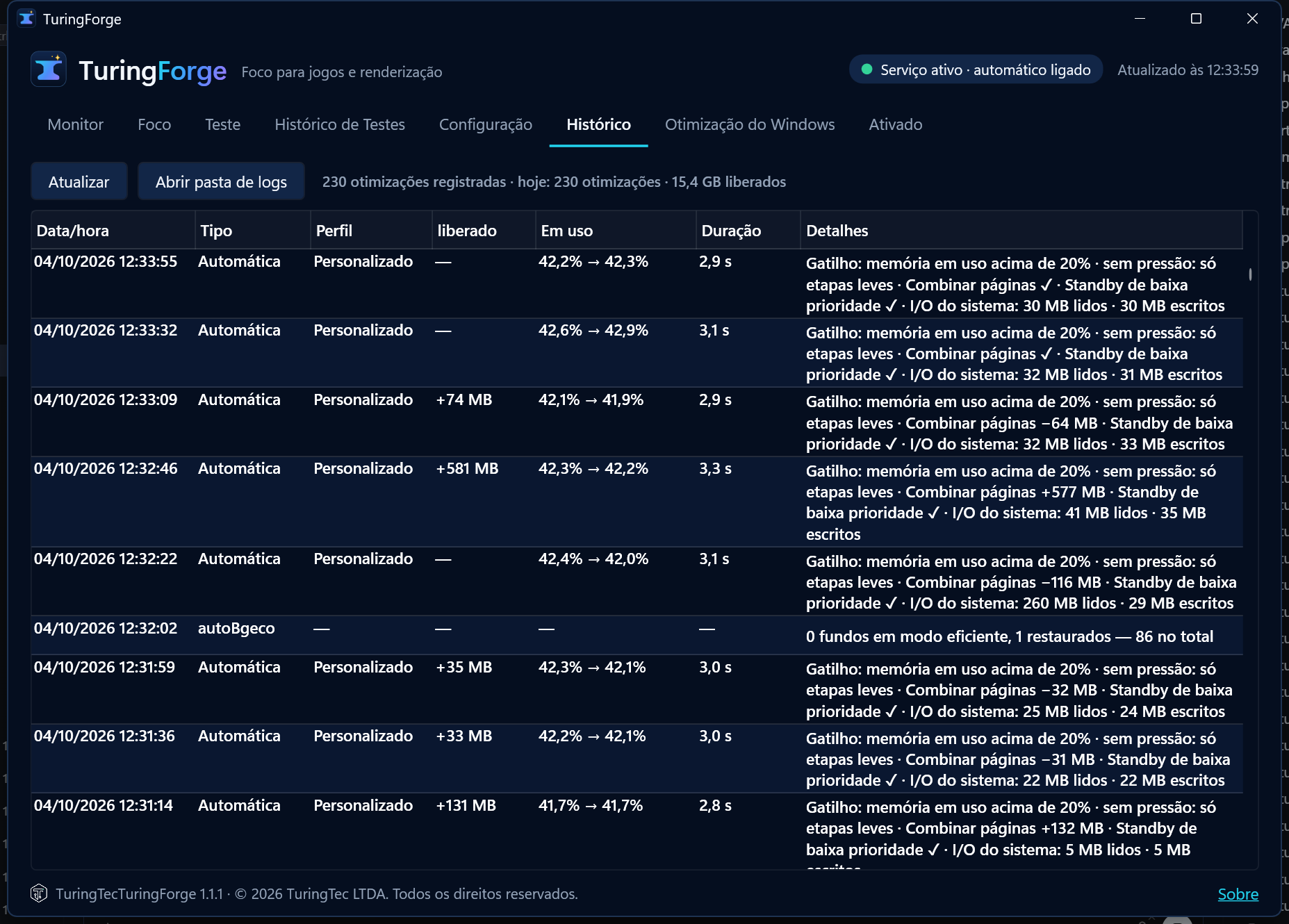The width and height of the screenshot is (1289, 924).
Task: Select the row dated 04/10/2026 12:33:09
Action: 637,422
